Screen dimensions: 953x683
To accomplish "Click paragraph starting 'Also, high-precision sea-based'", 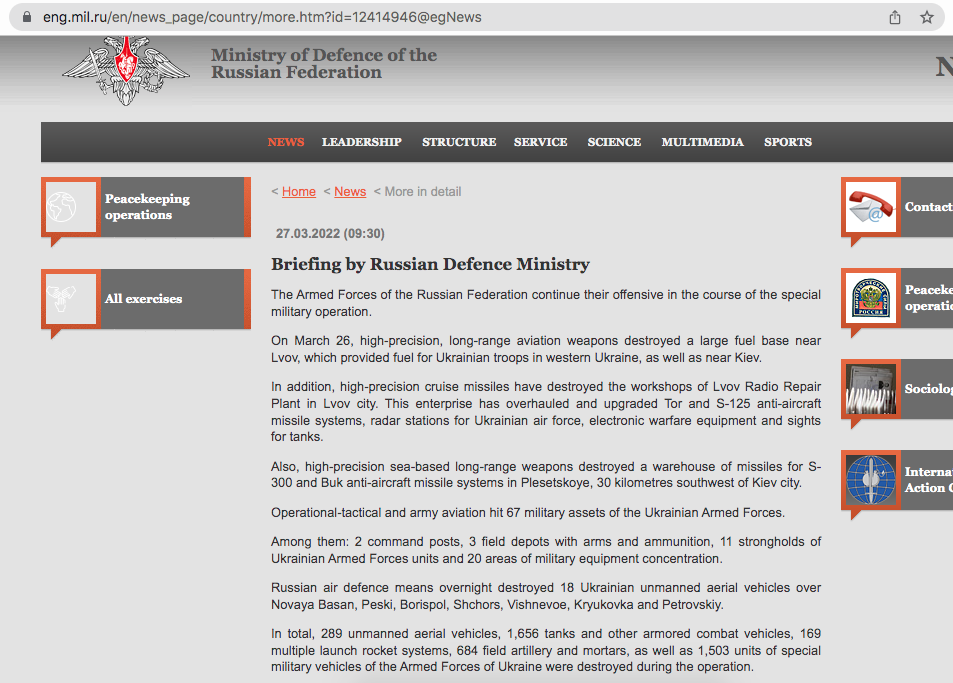I will coord(546,475).
